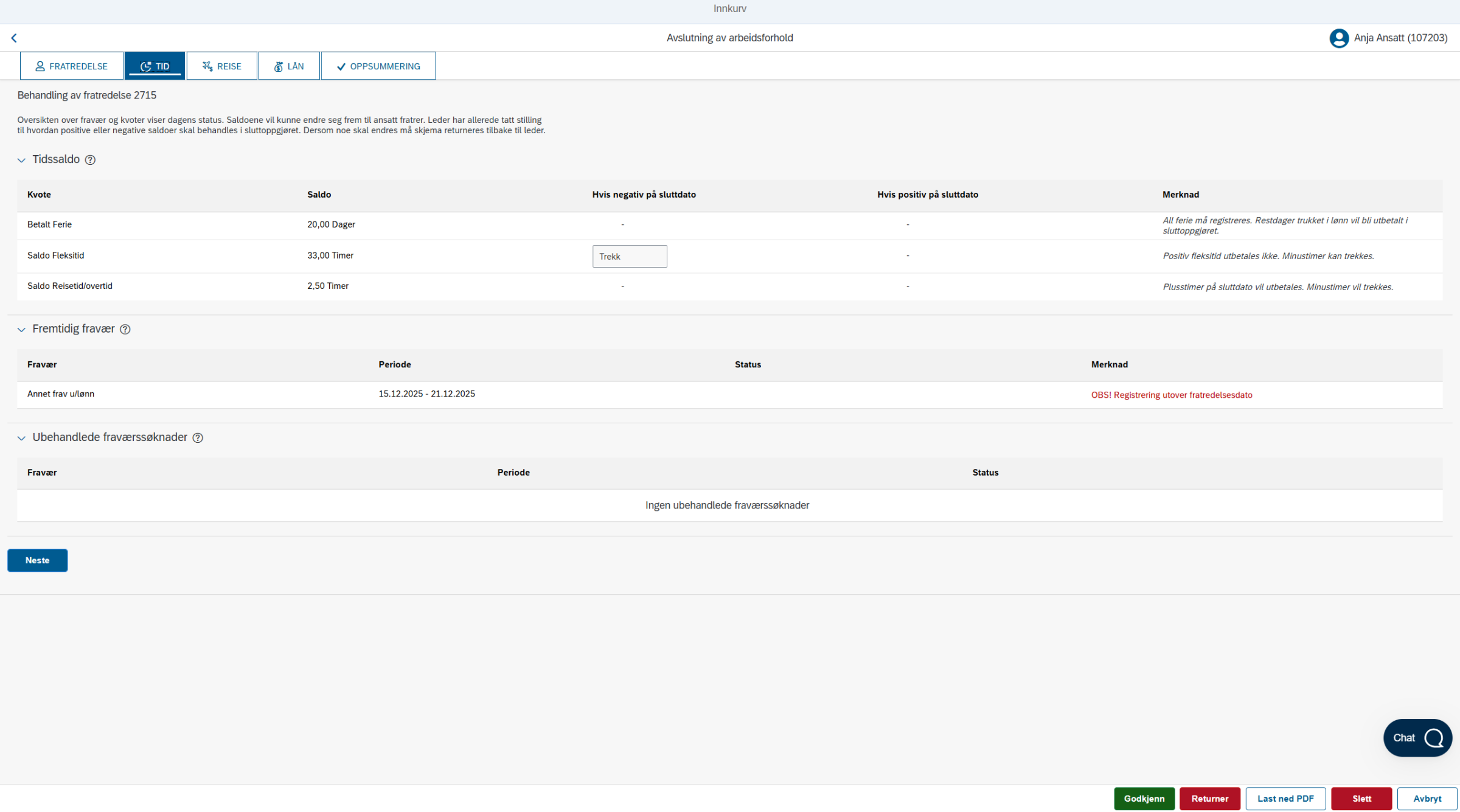1460x812 pixels.
Task: Click the Trekk field for Saldo Fleksitid
Action: pyautogui.click(x=630, y=256)
